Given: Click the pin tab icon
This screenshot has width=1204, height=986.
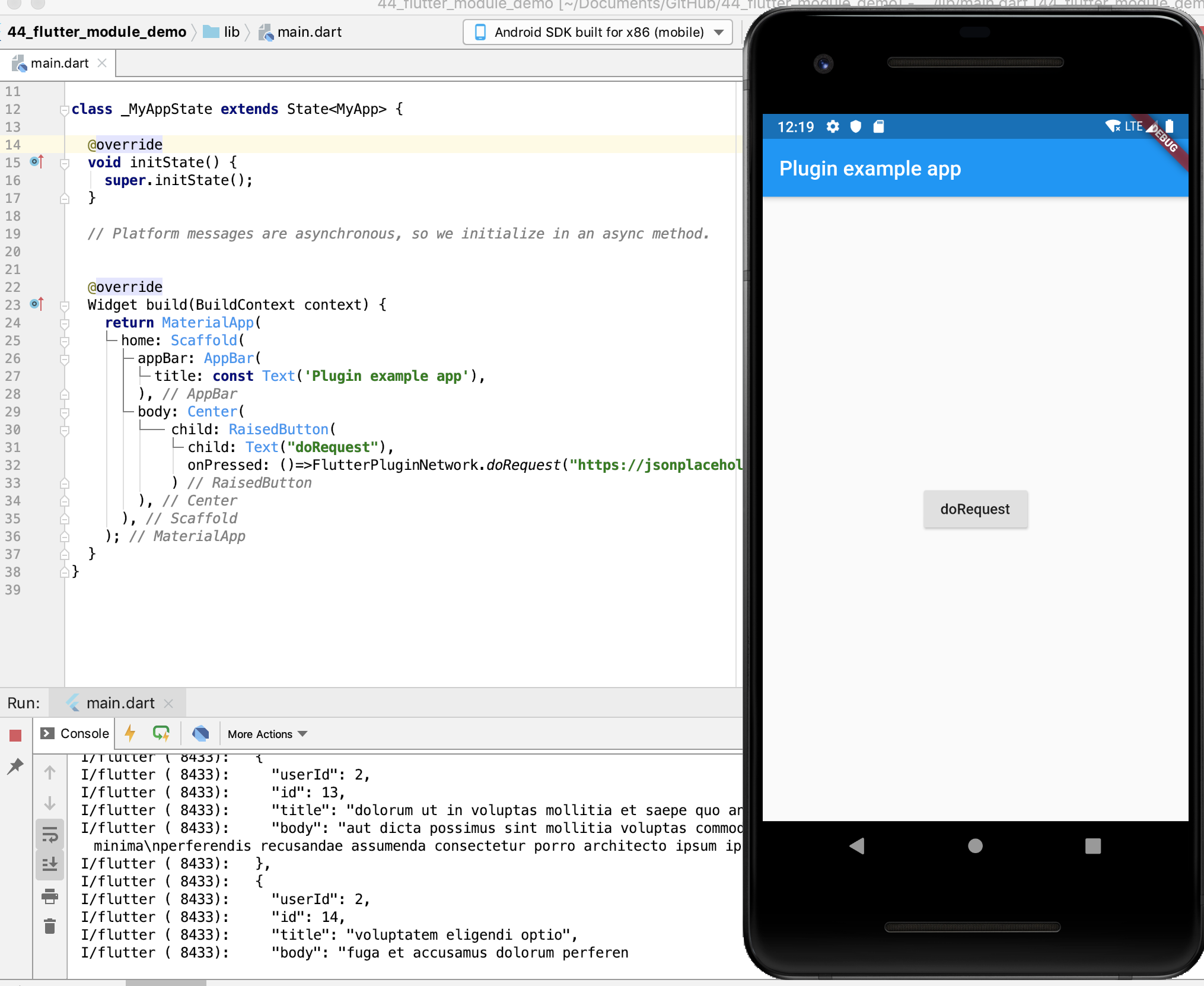Looking at the screenshot, I should [x=15, y=766].
